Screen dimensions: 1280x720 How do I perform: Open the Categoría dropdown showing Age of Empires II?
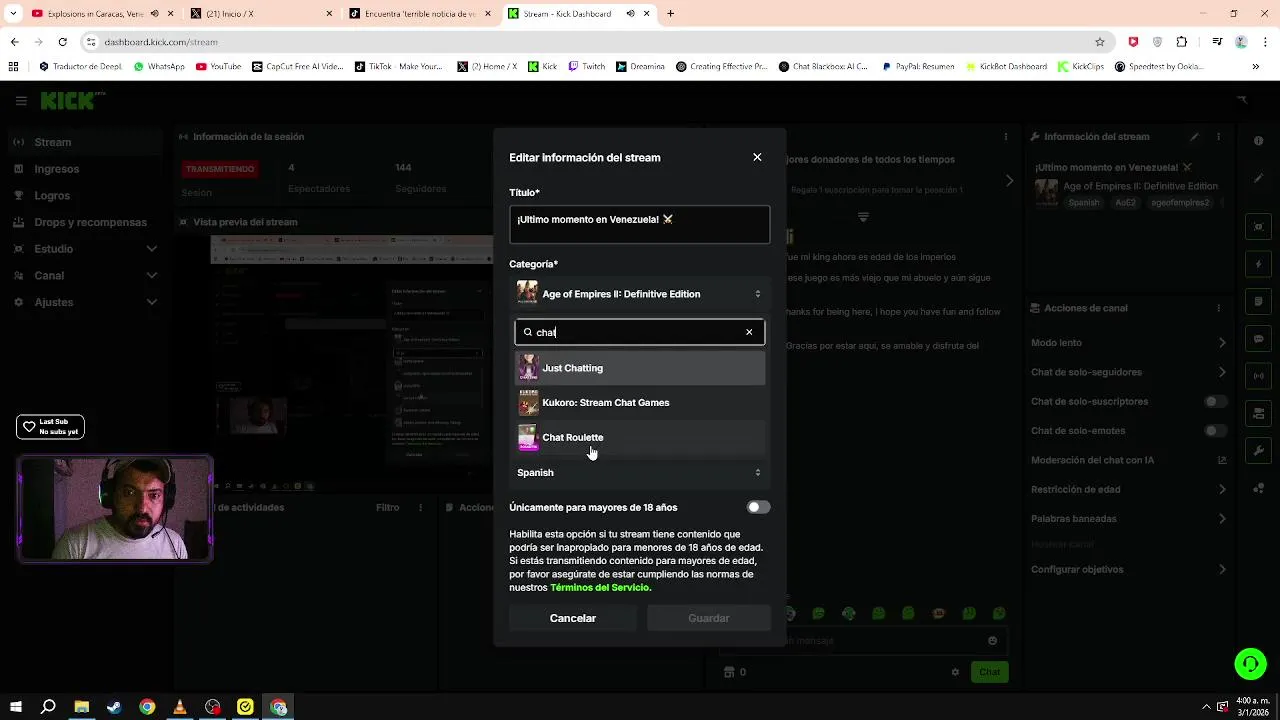(640, 294)
